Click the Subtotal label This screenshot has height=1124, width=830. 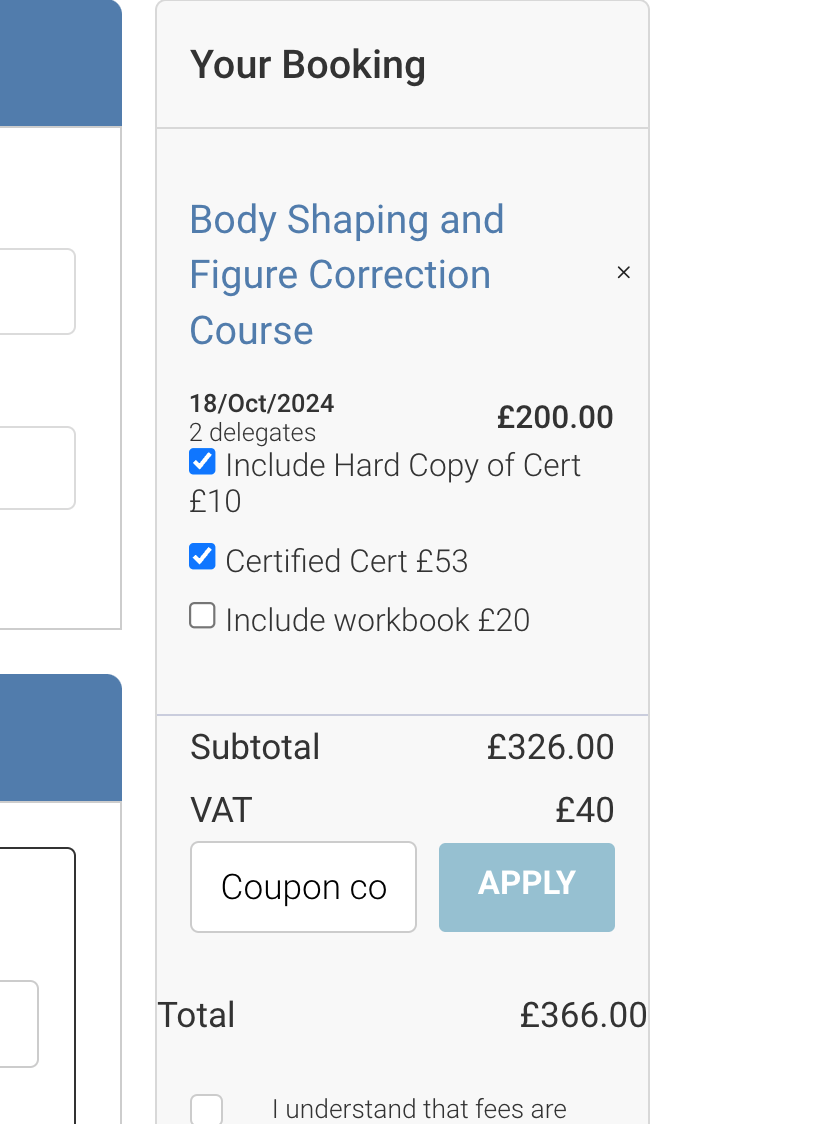[x=255, y=747]
